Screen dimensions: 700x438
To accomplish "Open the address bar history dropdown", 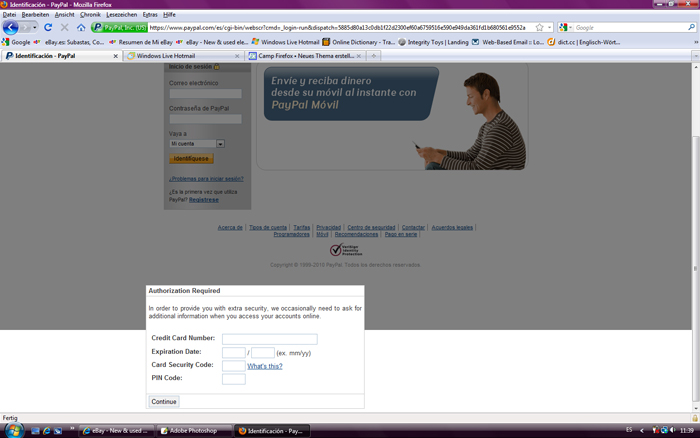I will pos(550,28).
